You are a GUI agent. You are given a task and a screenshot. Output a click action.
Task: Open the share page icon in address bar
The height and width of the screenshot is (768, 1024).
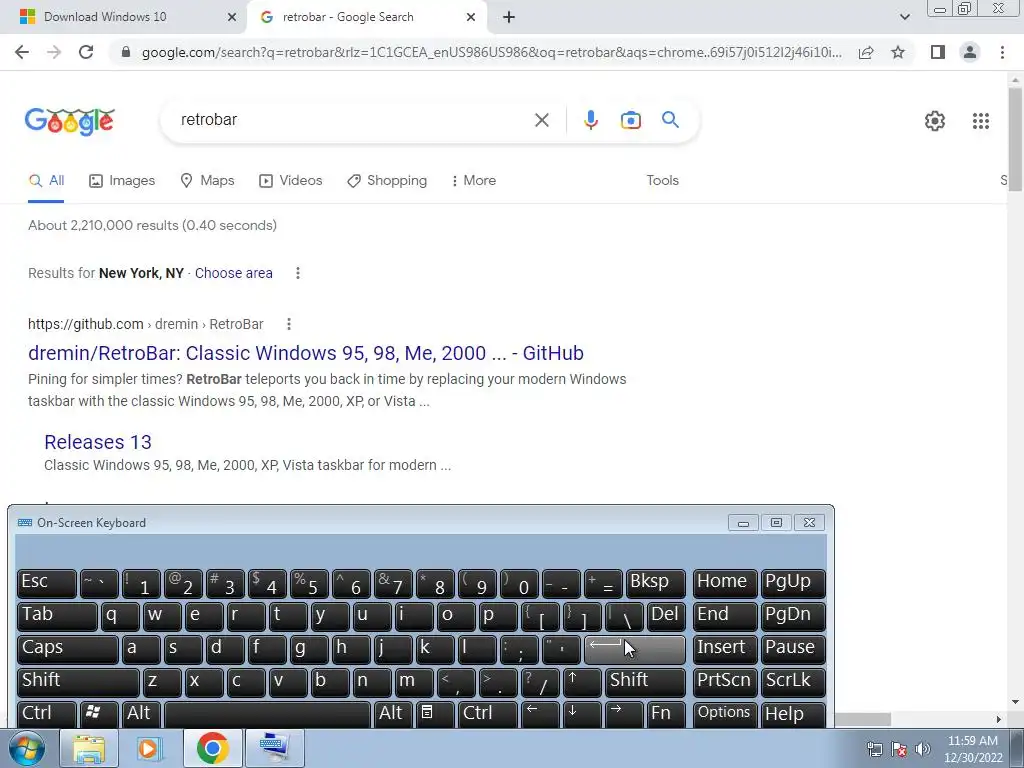(x=866, y=52)
